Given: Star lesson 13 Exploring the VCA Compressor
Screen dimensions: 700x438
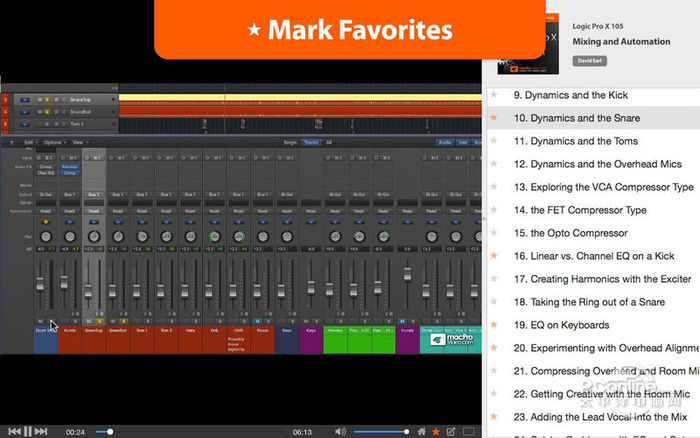Looking at the screenshot, I should pyautogui.click(x=494, y=187).
